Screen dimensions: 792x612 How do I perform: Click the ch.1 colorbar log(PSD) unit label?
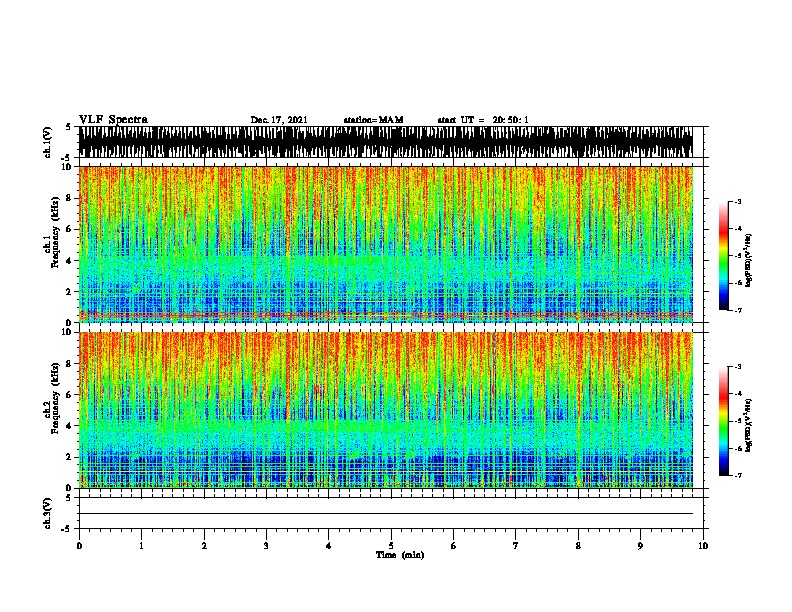[749, 260]
